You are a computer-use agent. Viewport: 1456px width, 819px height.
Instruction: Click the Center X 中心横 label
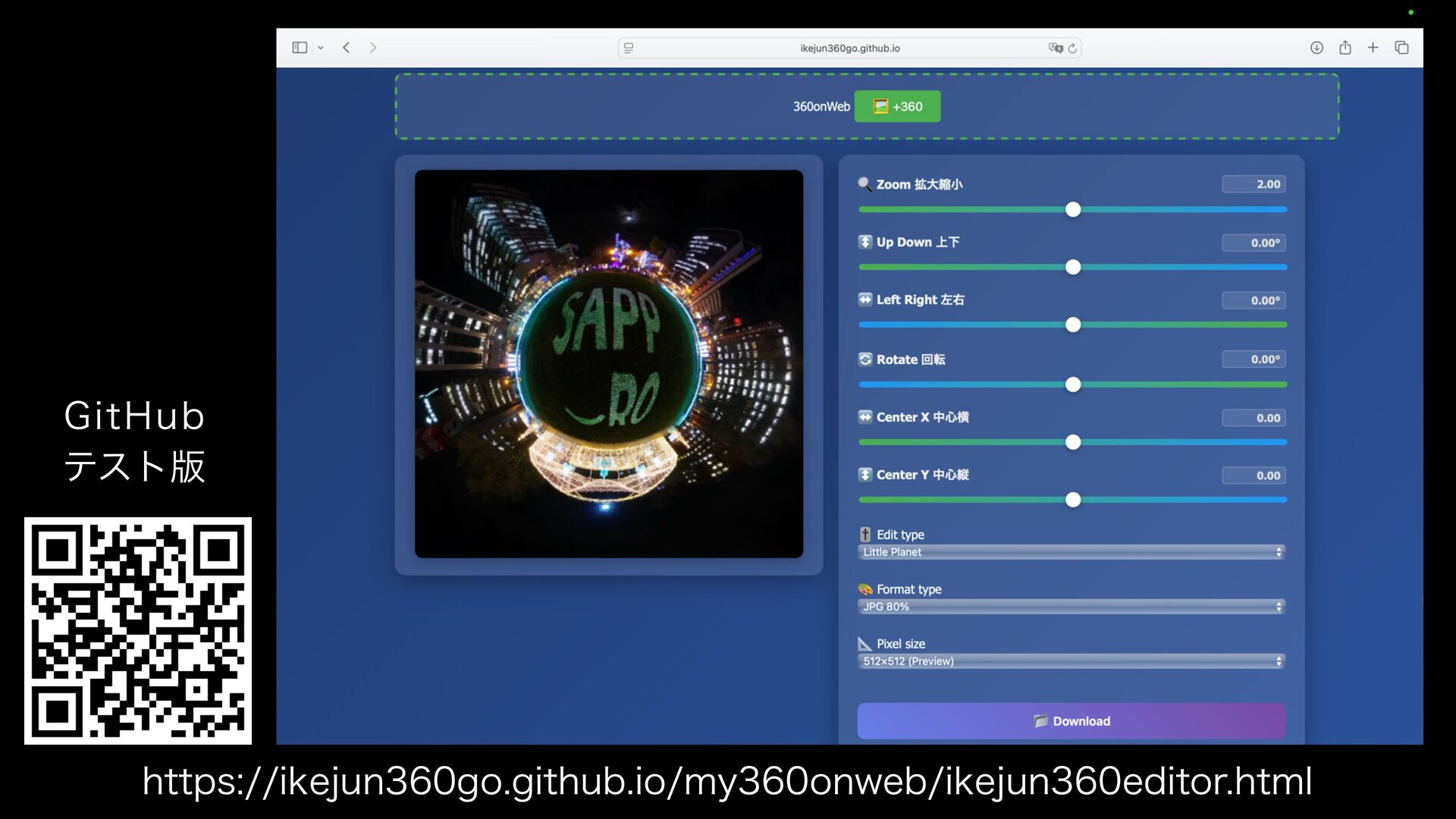click(x=922, y=417)
